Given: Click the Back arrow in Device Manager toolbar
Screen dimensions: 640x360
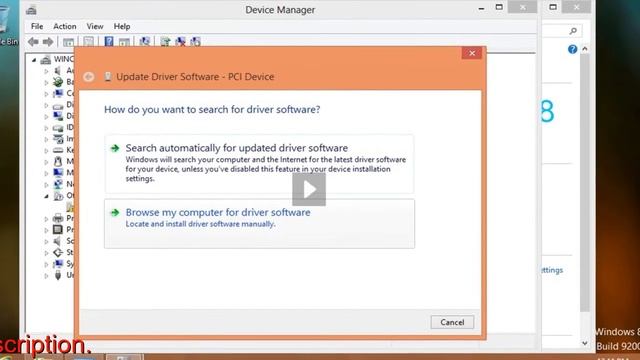Looking at the screenshot, I should coord(33,42).
